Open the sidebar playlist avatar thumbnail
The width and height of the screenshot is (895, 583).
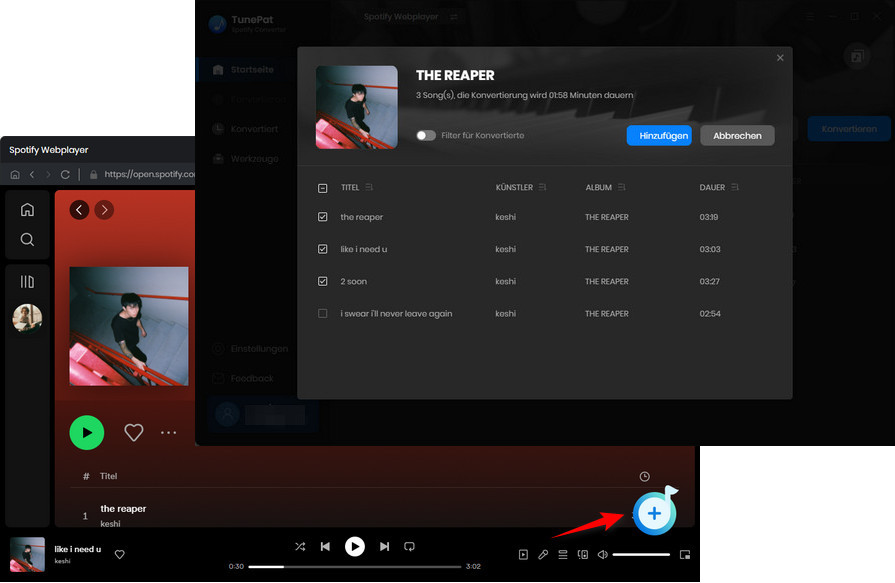coord(27,317)
